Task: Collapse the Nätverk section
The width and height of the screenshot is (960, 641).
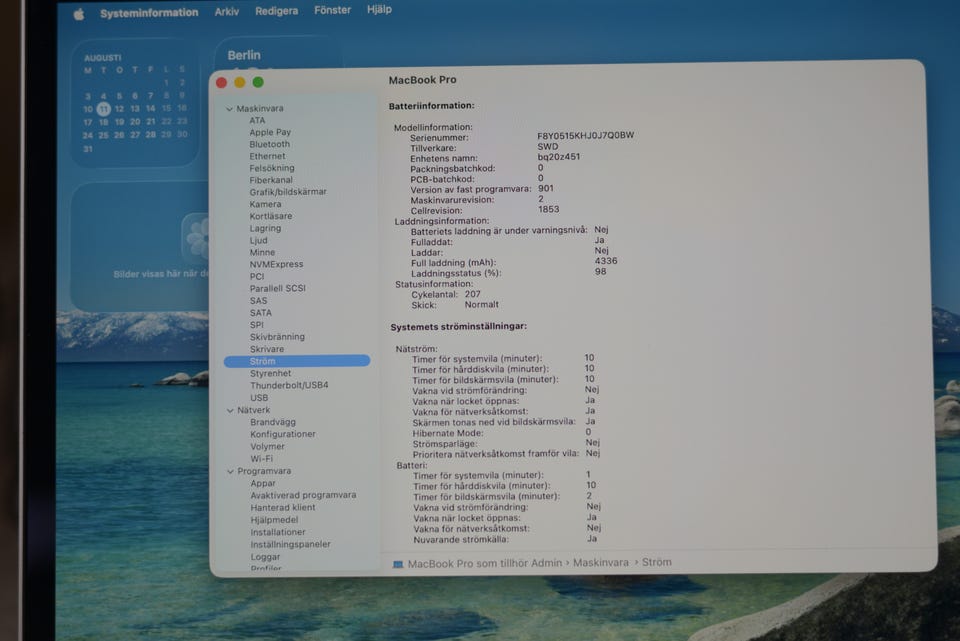Action: 230,411
